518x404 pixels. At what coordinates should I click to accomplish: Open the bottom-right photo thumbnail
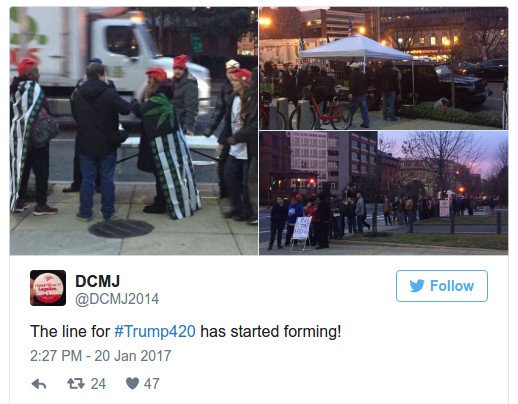point(384,193)
